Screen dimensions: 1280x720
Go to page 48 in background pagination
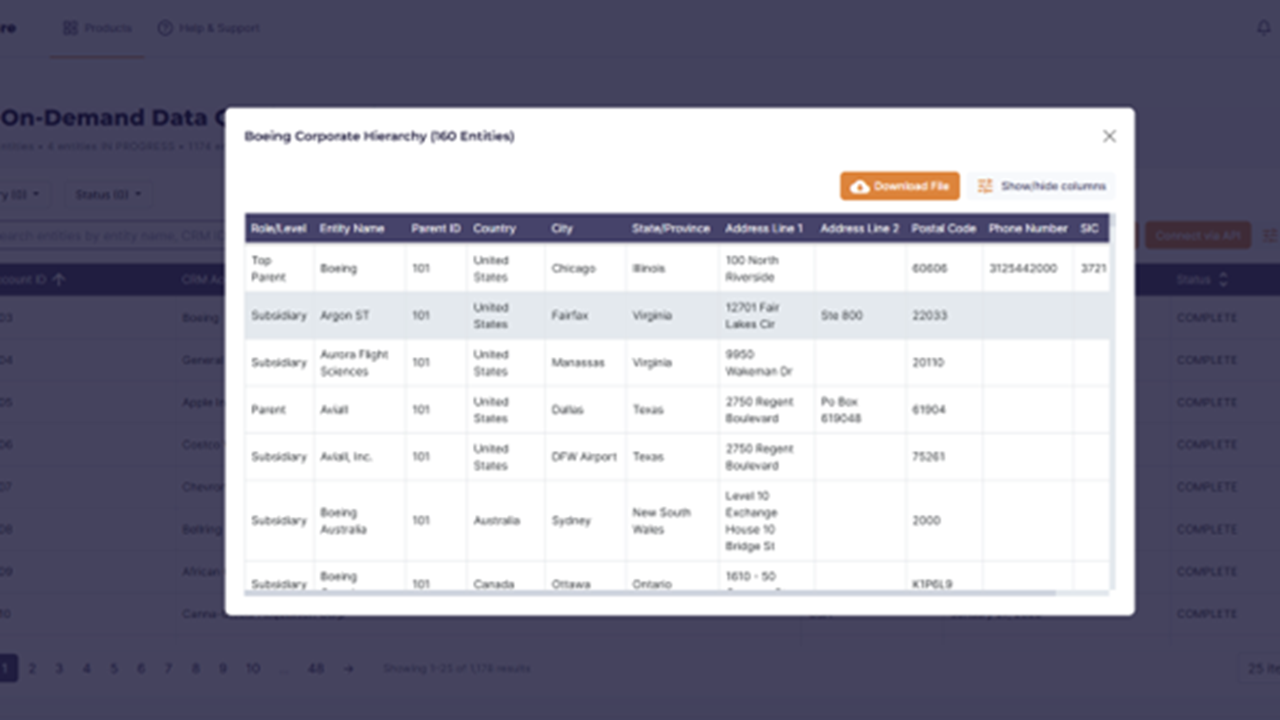coord(316,668)
